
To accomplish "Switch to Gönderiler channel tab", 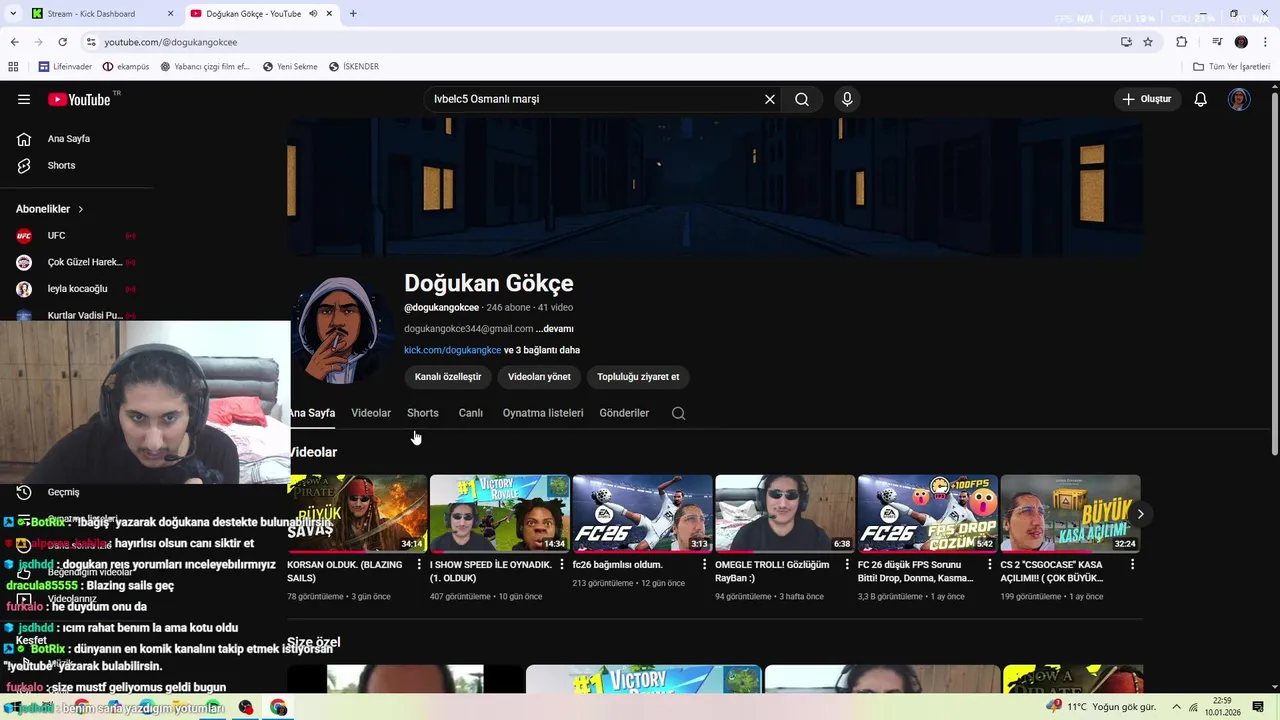I will 624,413.
